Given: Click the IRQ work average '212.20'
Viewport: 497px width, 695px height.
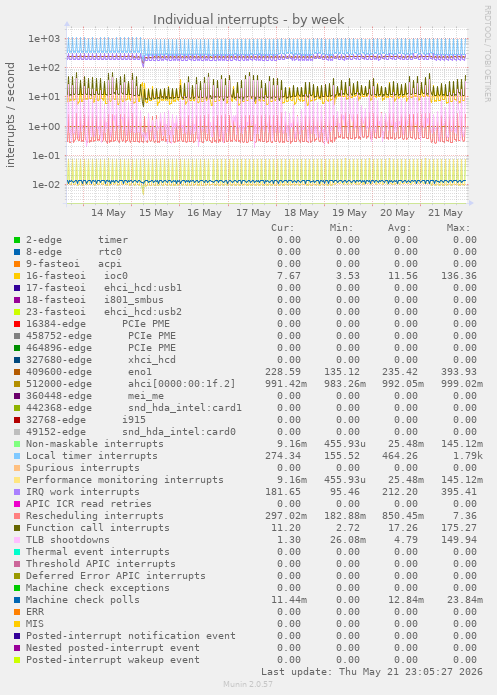Looking at the screenshot, I should pyautogui.click(x=400, y=492).
